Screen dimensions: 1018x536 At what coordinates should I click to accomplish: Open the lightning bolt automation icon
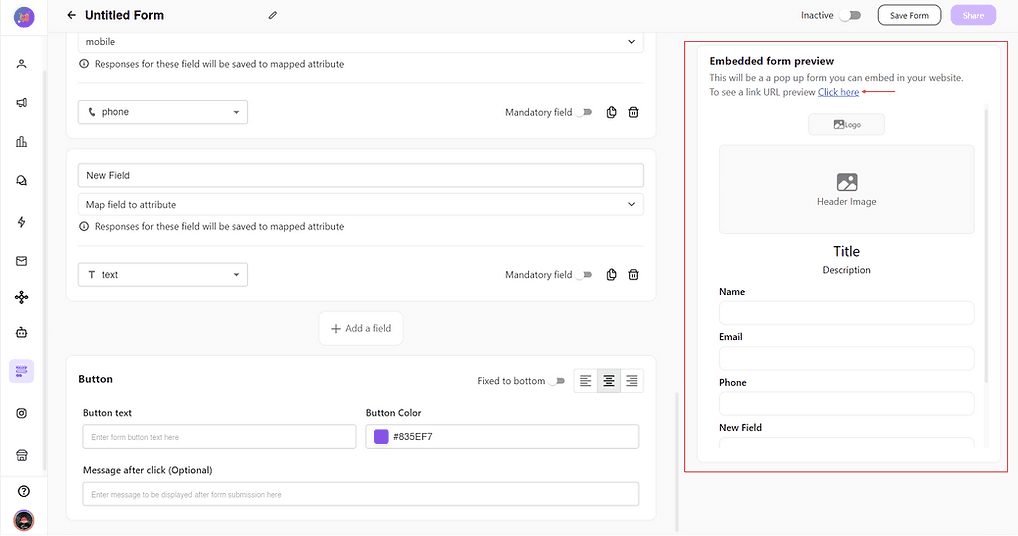click(x=21, y=222)
